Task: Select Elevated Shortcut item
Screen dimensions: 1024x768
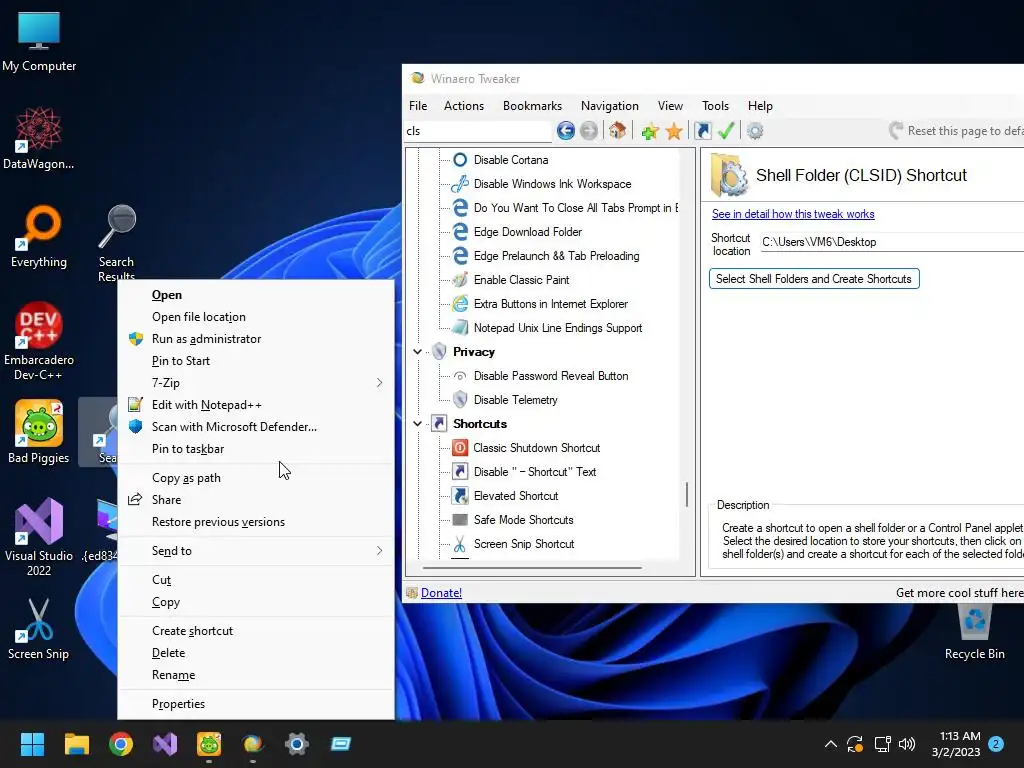Action: (x=516, y=496)
